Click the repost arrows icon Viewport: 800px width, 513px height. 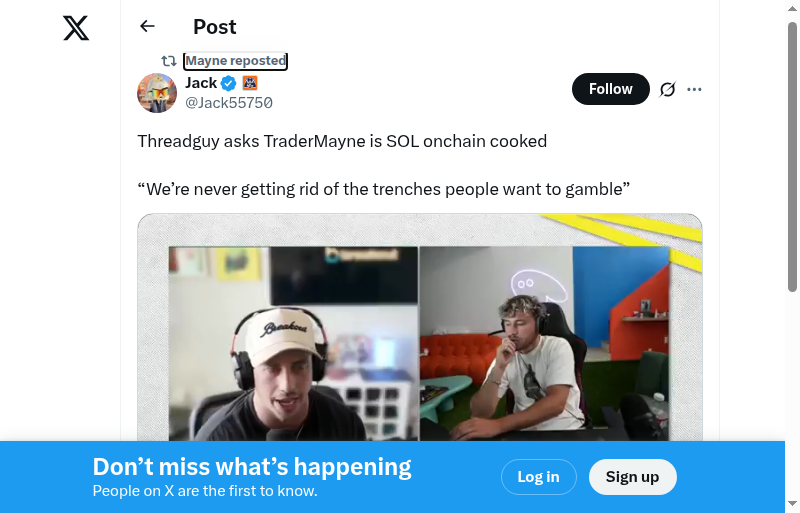pyautogui.click(x=169, y=61)
